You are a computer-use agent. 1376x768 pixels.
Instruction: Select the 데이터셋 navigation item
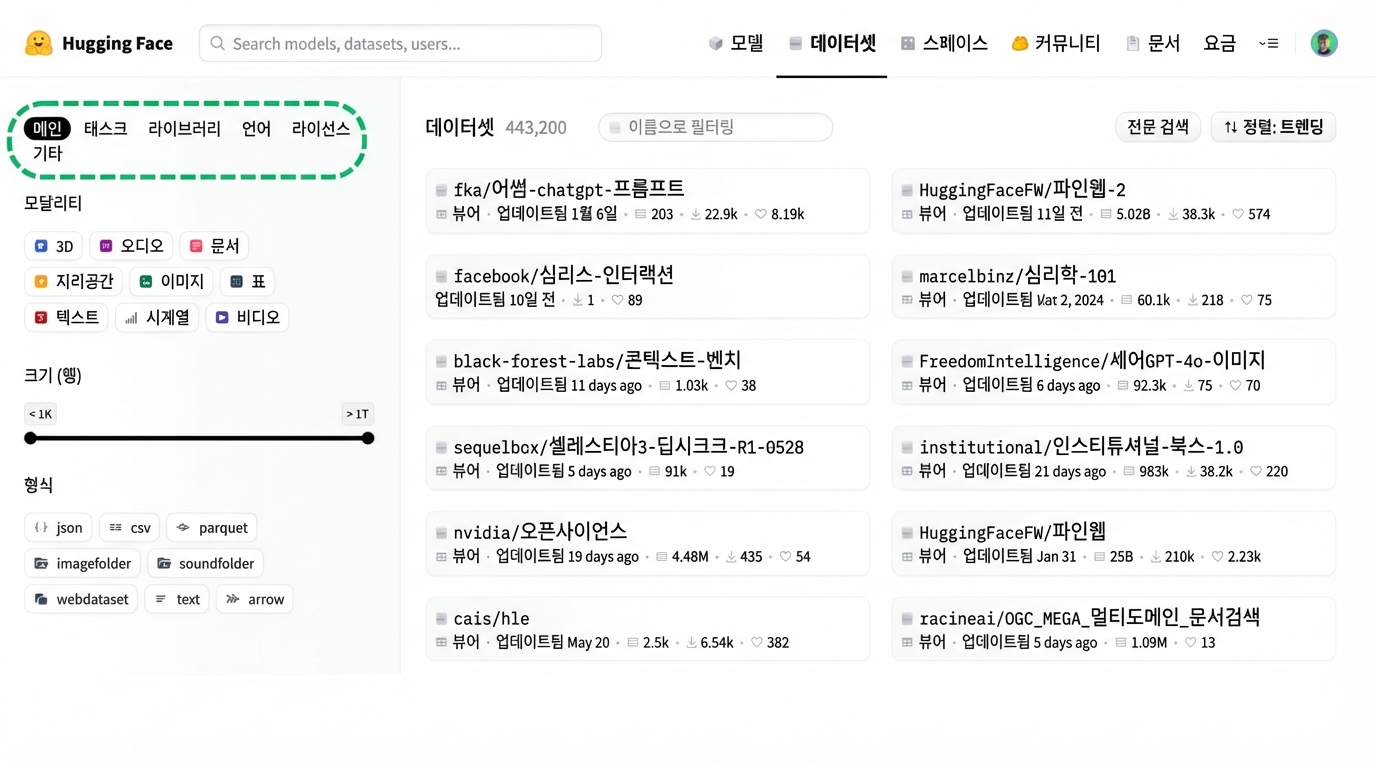[x=832, y=43]
